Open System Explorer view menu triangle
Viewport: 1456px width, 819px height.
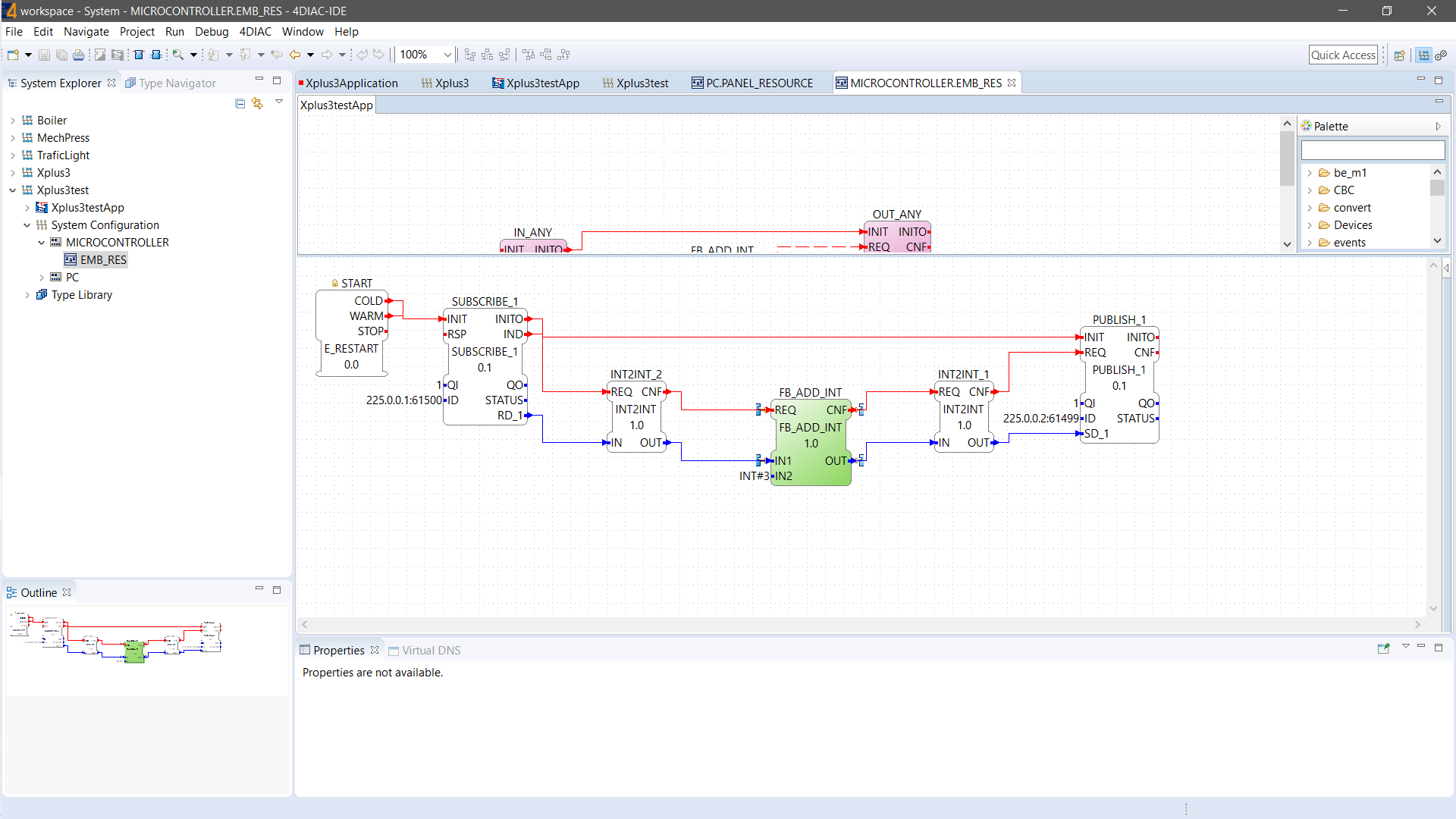(x=279, y=101)
